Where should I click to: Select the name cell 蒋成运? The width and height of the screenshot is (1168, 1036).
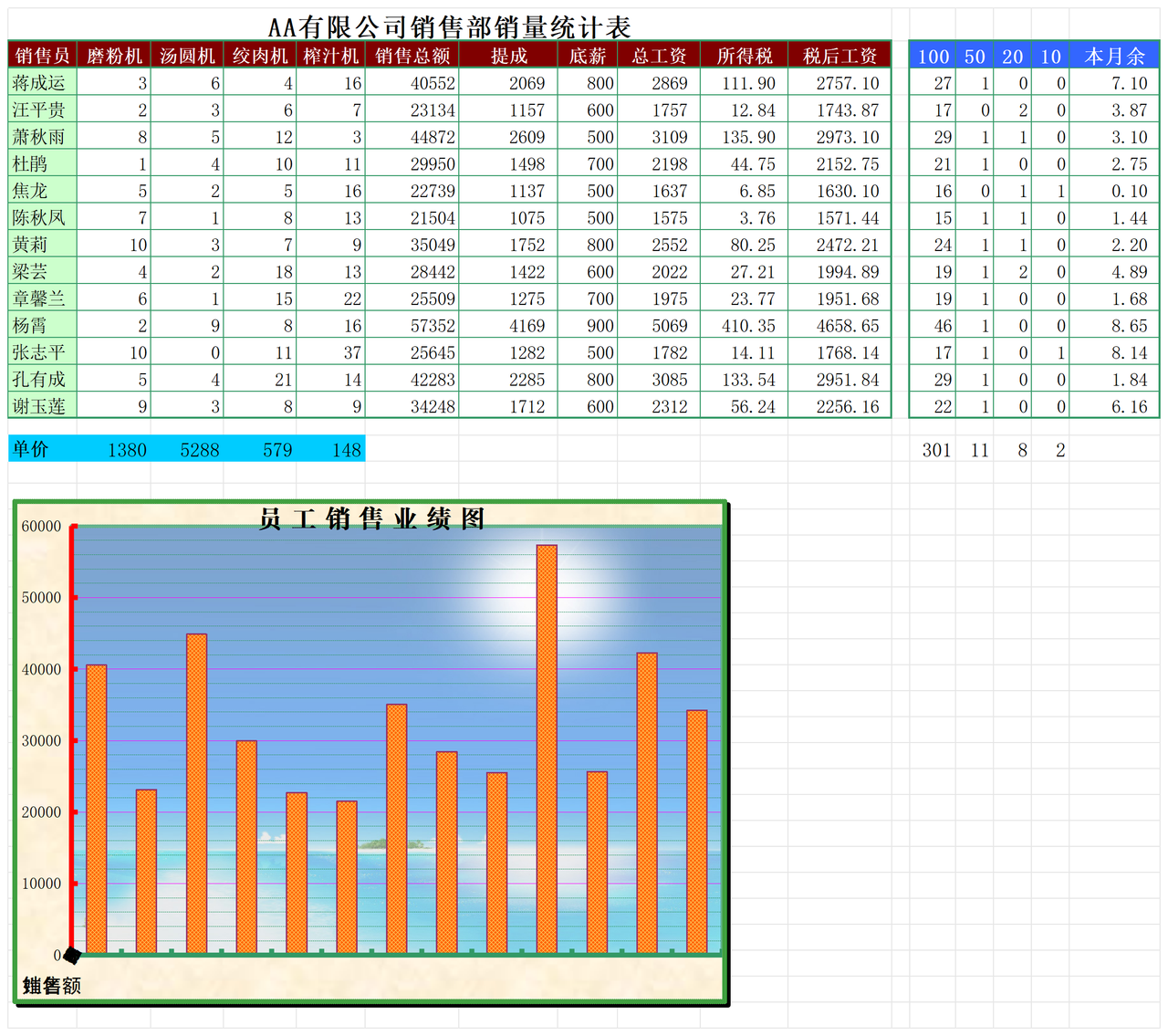(x=40, y=83)
